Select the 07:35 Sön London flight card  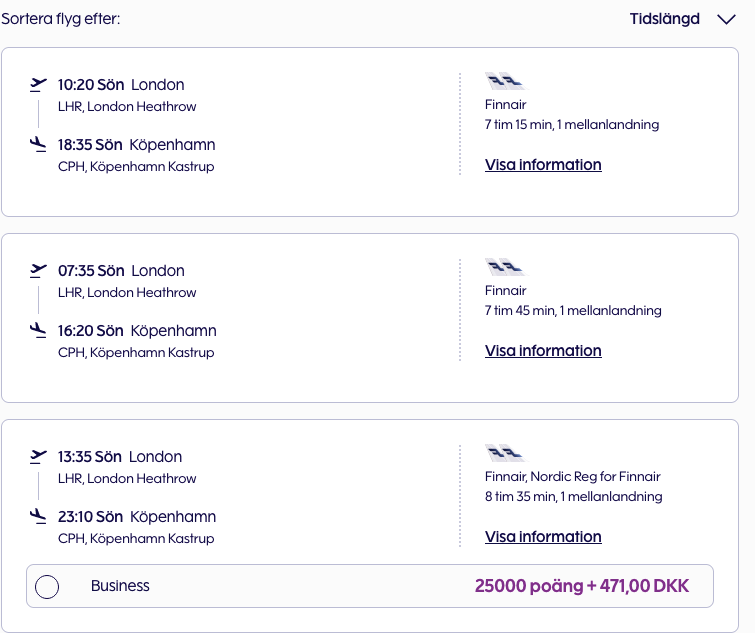click(300, 380)
